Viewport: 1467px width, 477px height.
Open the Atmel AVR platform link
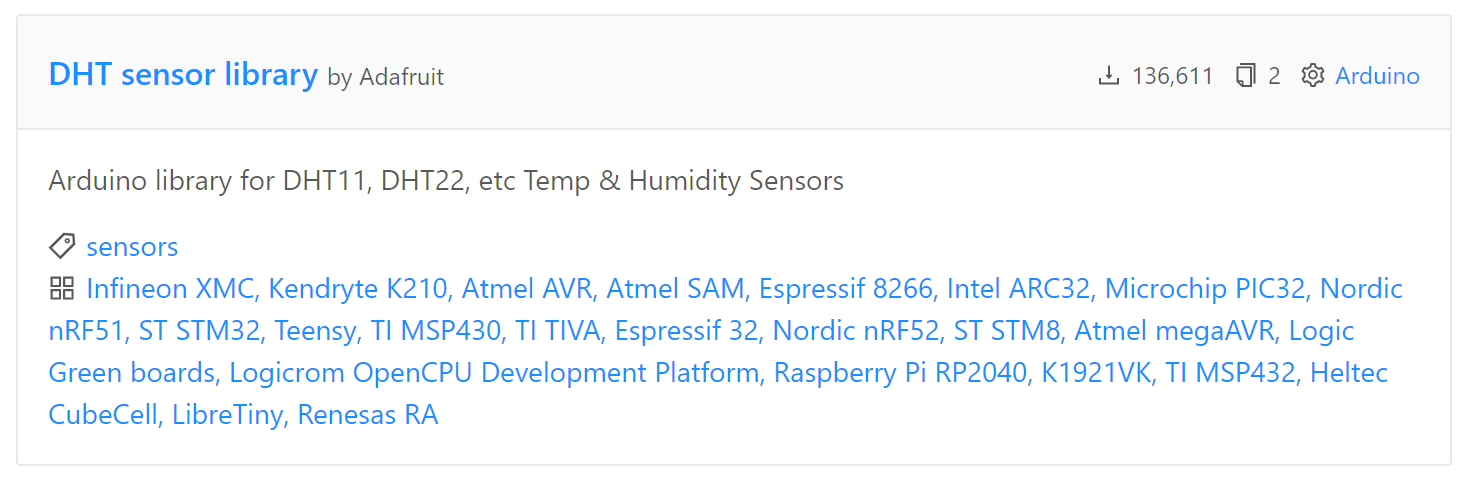point(527,289)
